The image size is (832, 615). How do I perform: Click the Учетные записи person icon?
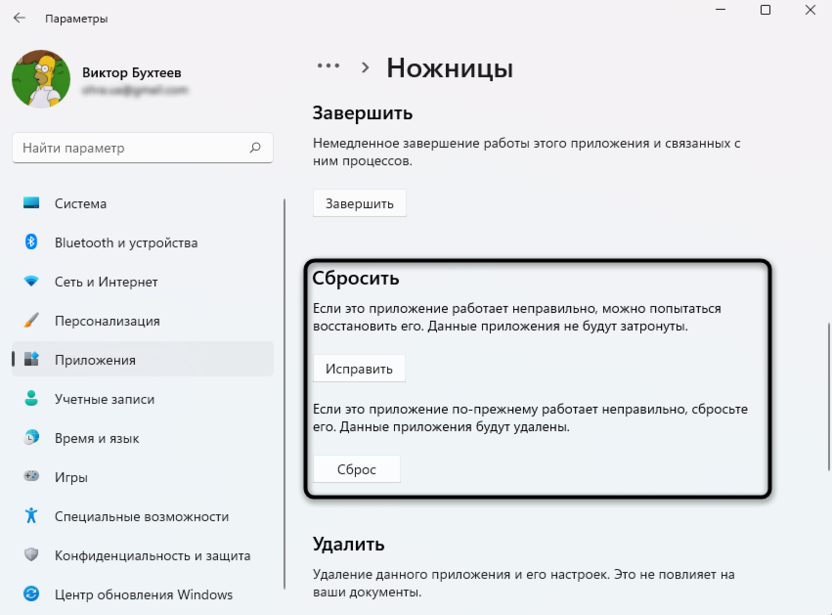tap(31, 399)
